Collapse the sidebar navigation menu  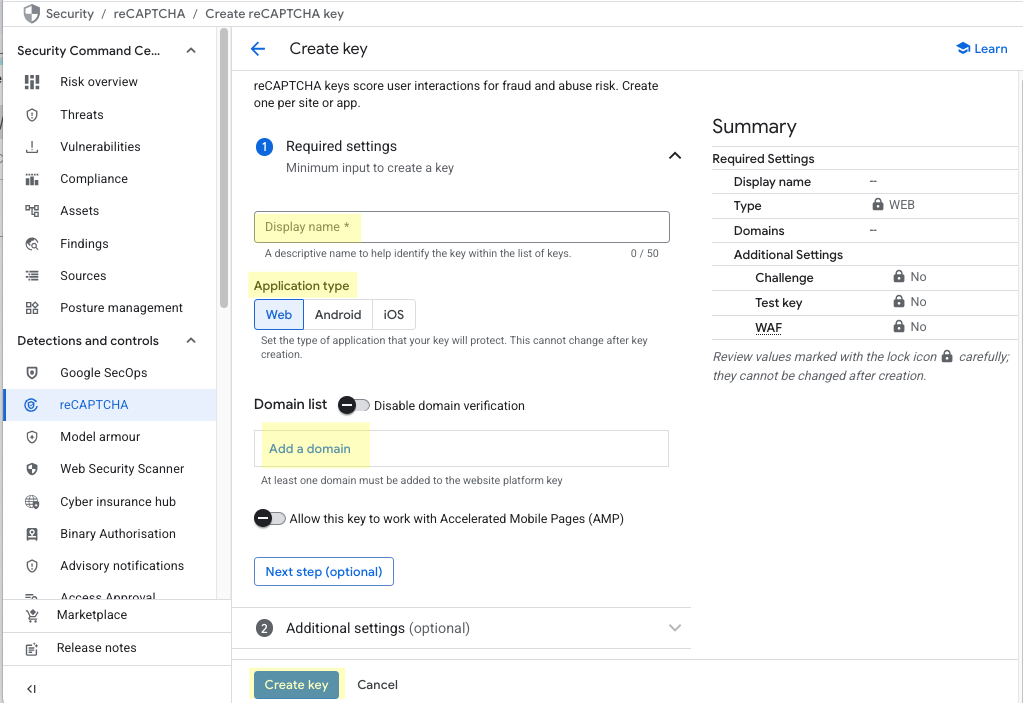(31, 689)
